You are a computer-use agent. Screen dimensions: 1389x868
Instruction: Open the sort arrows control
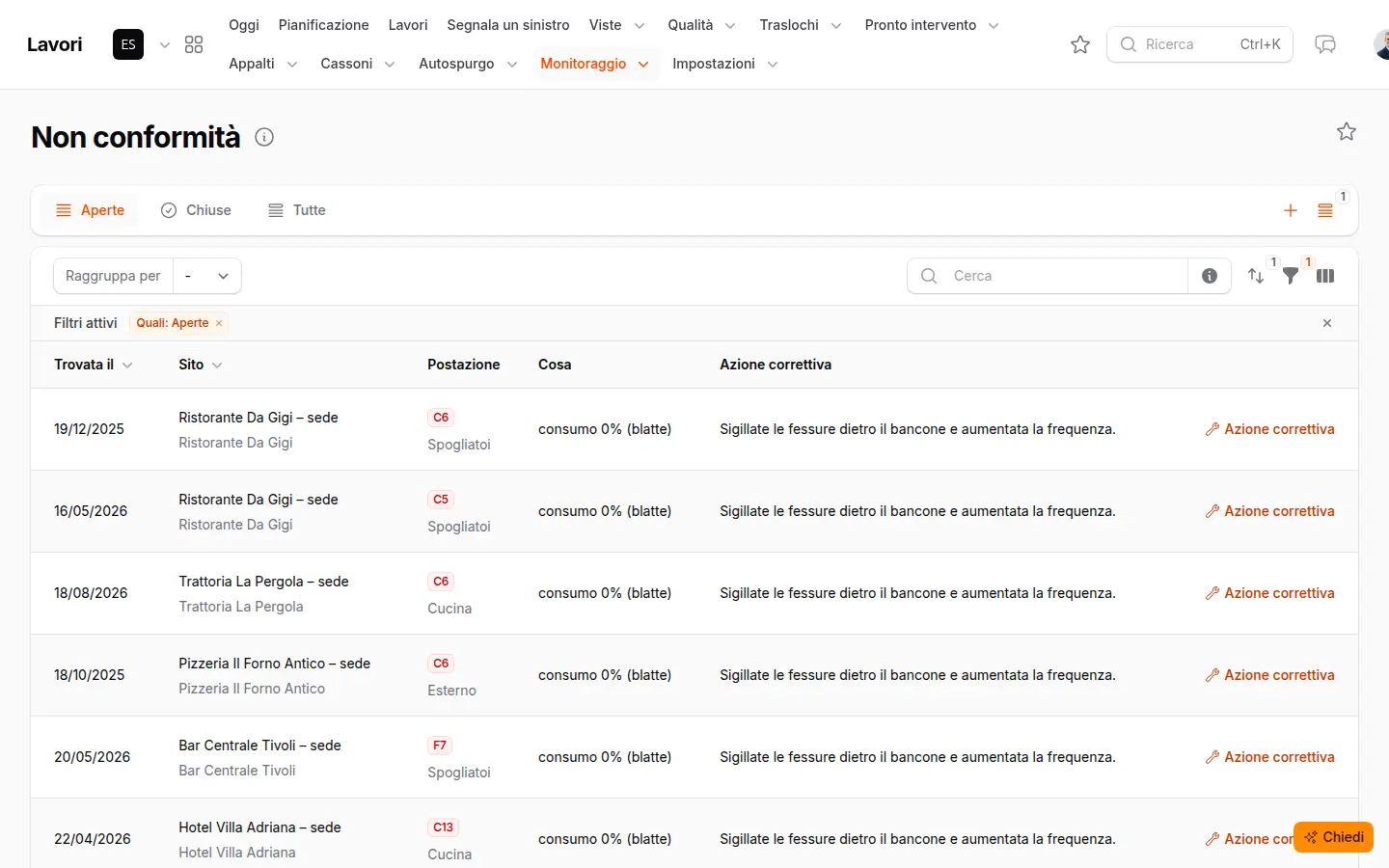tap(1256, 276)
